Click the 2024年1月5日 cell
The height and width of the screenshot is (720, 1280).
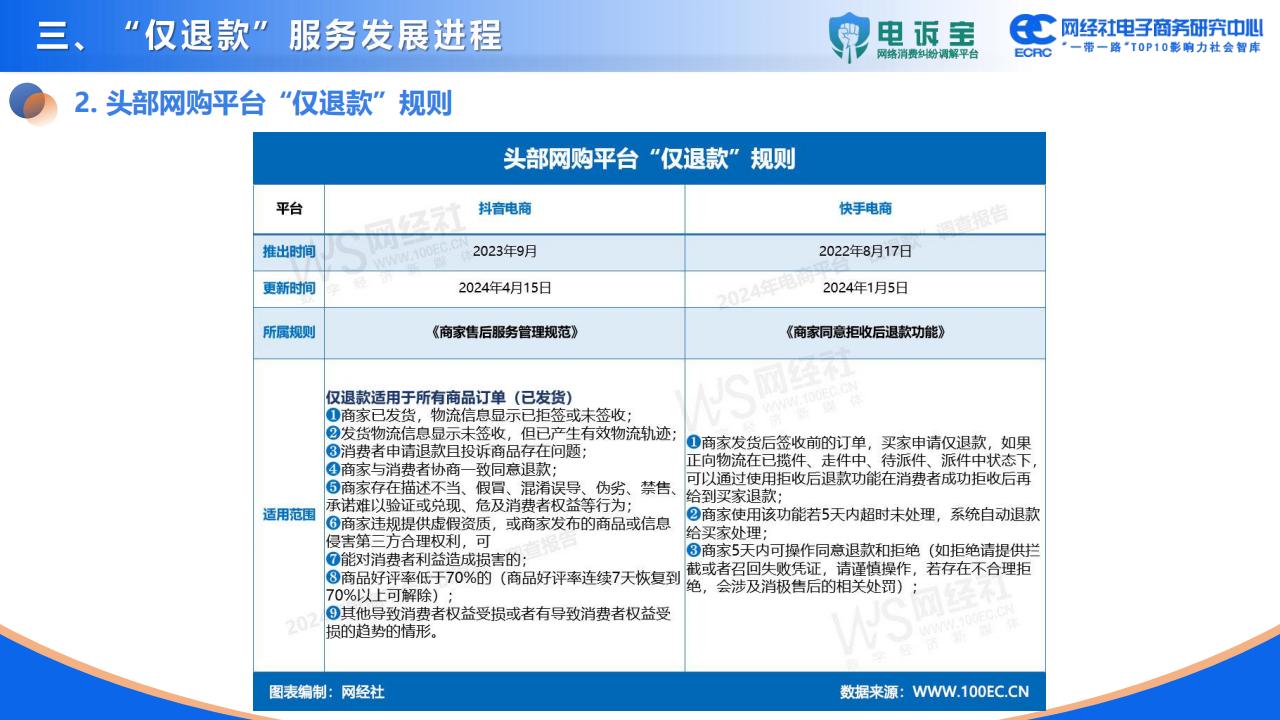[866, 288]
